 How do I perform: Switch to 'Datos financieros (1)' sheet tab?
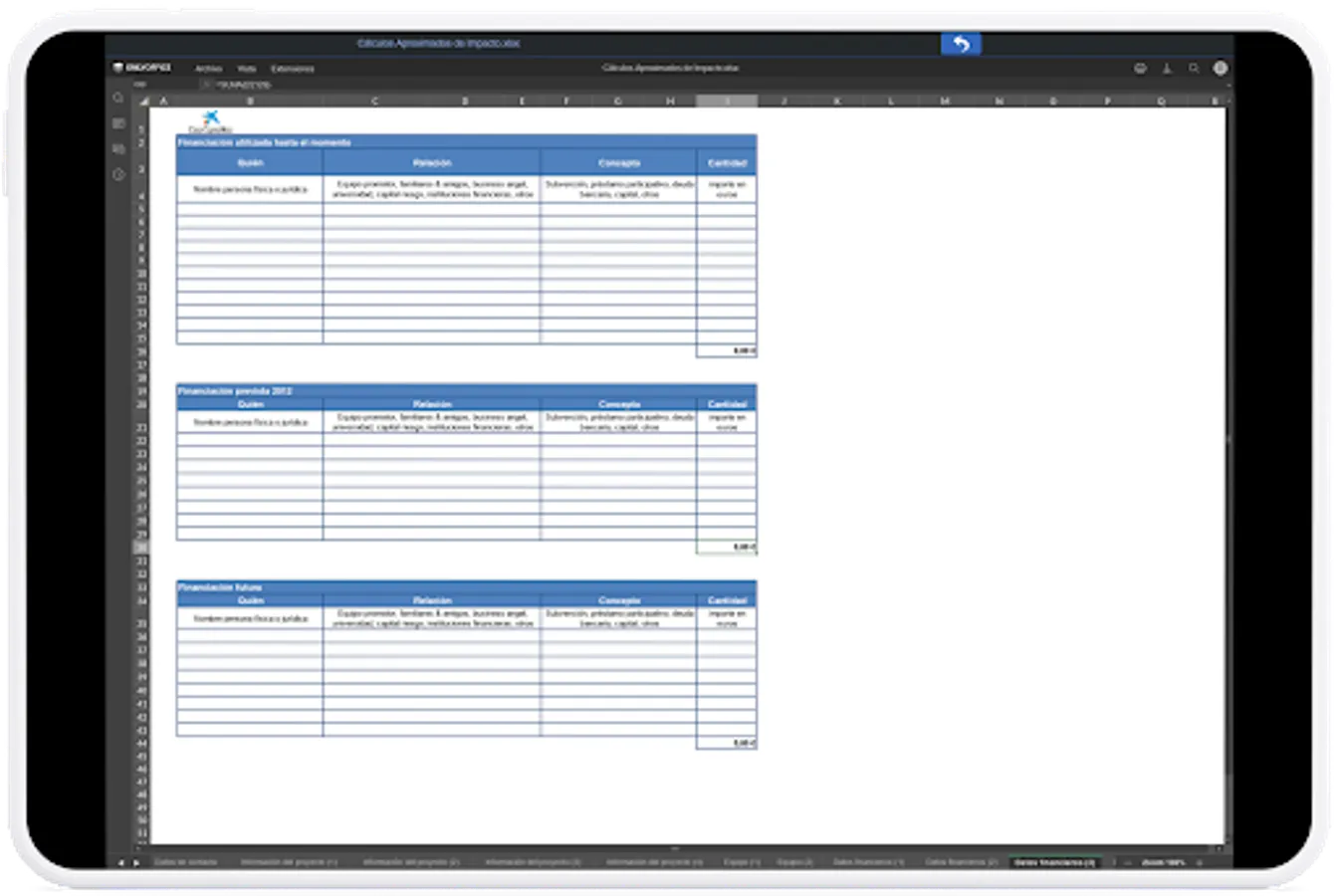[x=868, y=862]
